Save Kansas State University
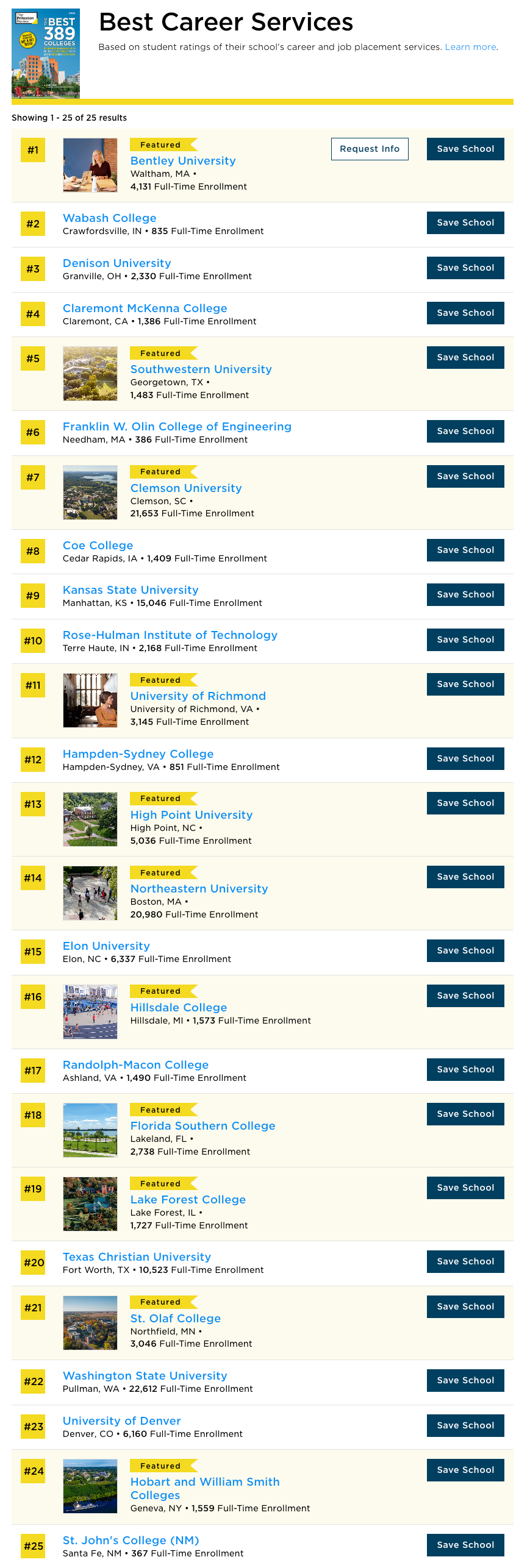Screen dimensions: 530x1568 point(465,594)
